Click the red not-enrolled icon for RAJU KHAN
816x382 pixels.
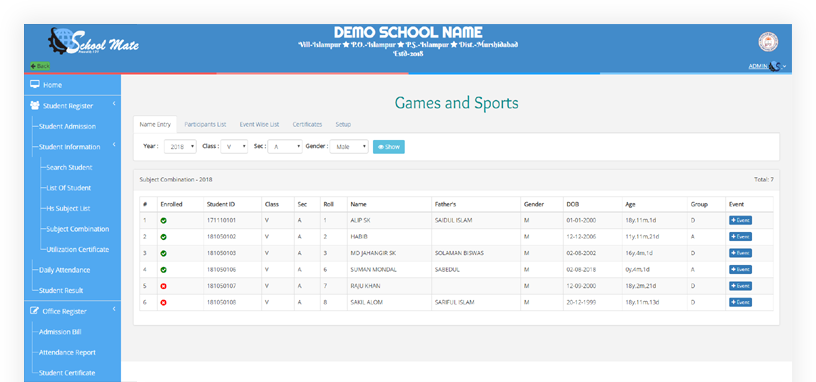pos(163,286)
